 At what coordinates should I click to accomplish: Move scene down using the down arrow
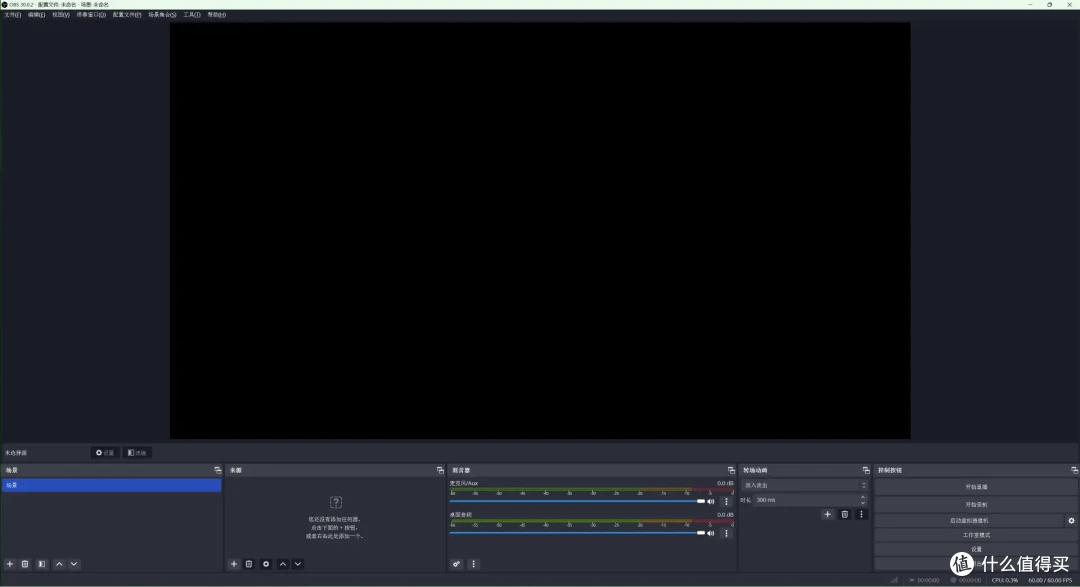(x=74, y=564)
